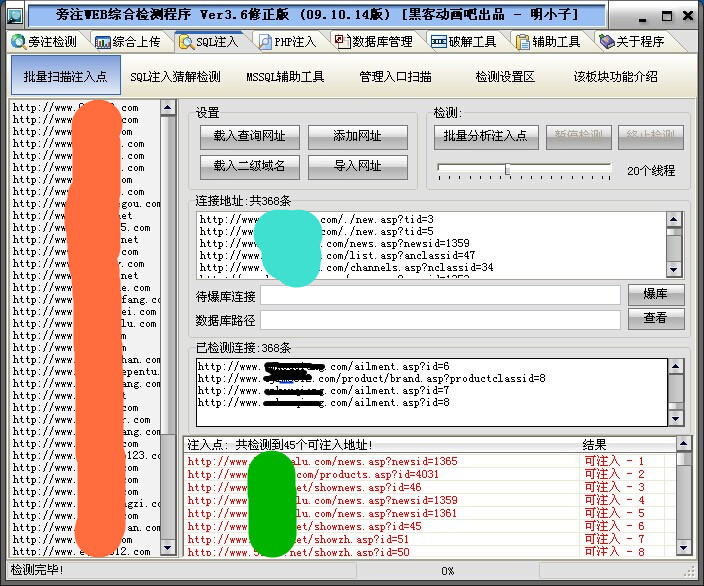Viewport: 704px width, 586px height.
Task: Click the 旁注检测 tab icon
Action: [x=19, y=42]
